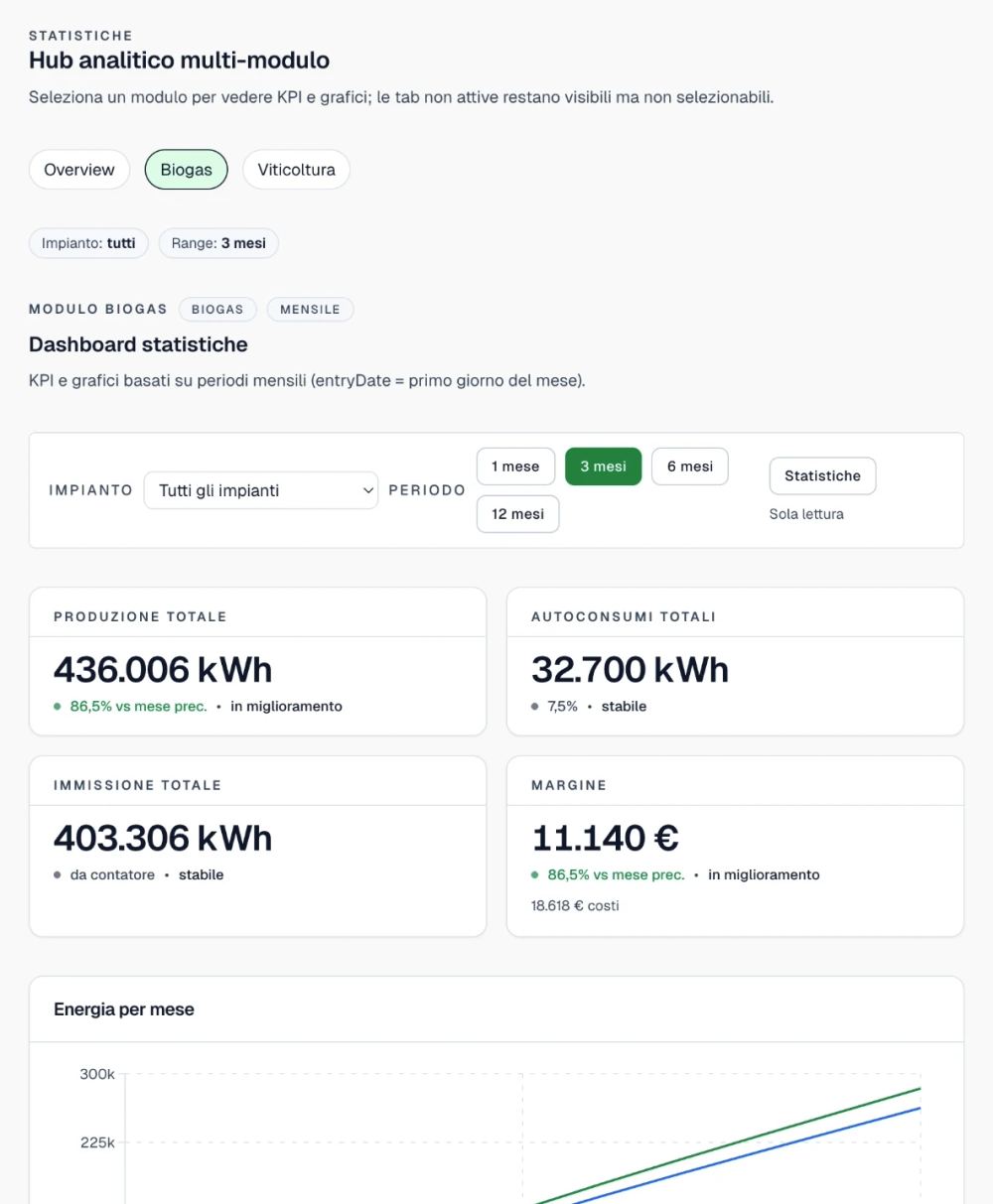Viewport: 993px width, 1204px height.
Task: Click the MENSILE tag badge
Action: [x=310, y=310]
